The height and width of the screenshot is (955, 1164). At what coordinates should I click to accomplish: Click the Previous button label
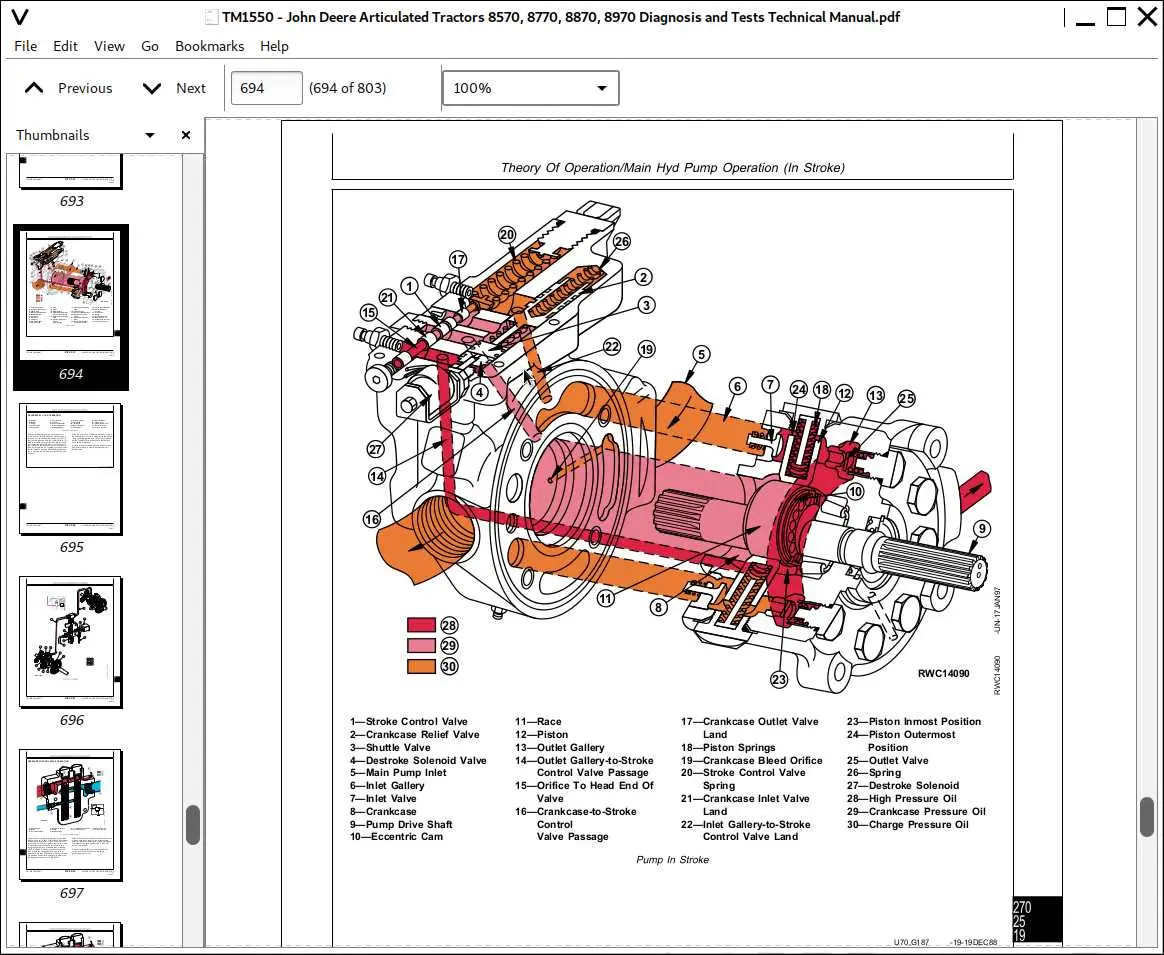(x=85, y=88)
